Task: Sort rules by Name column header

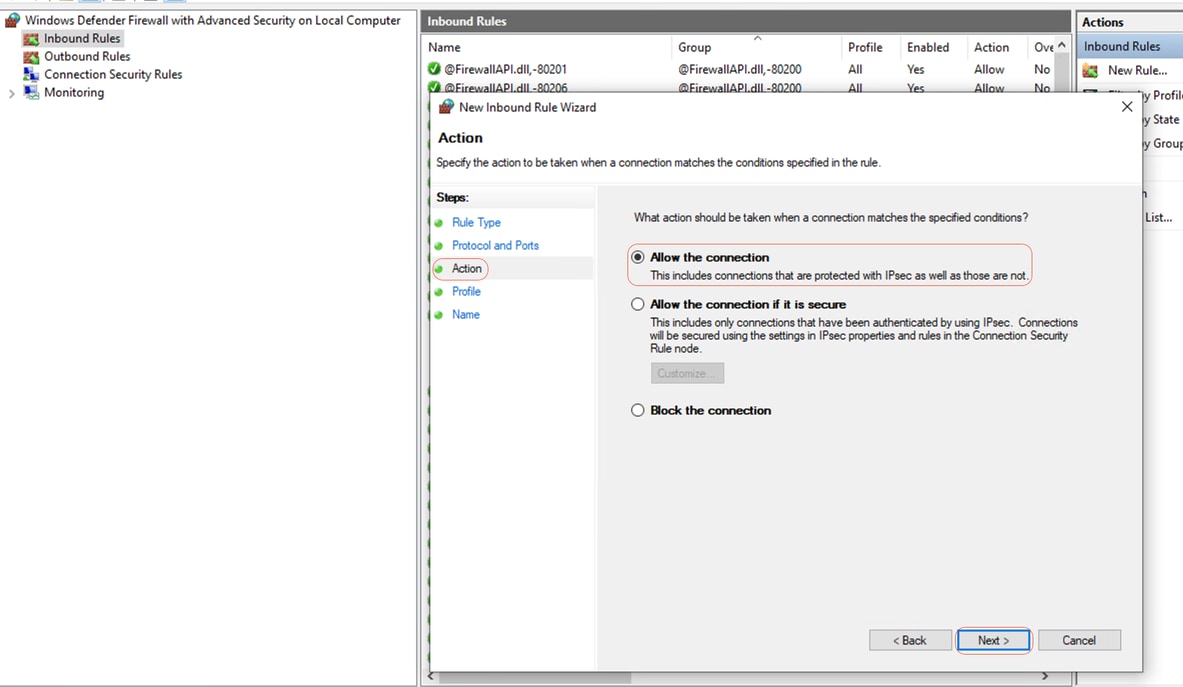Action: [546, 47]
